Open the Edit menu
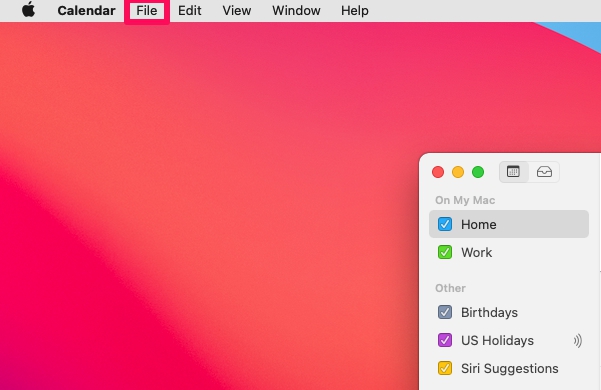The width and height of the screenshot is (601, 390). (189, 10)
